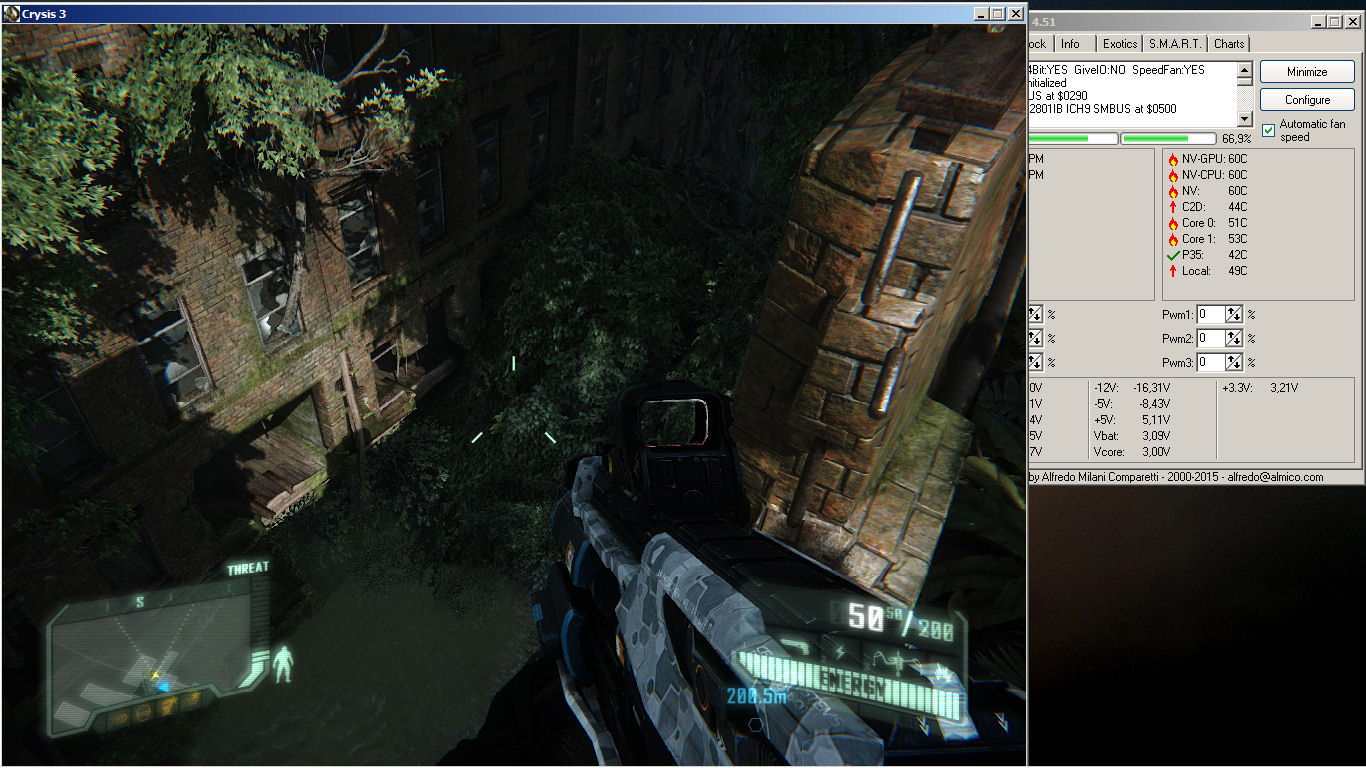Viewport: 1366px width, 768px height.
Task: Click the +3.3V reading 3,21V
Action: tap(1285, 387)
